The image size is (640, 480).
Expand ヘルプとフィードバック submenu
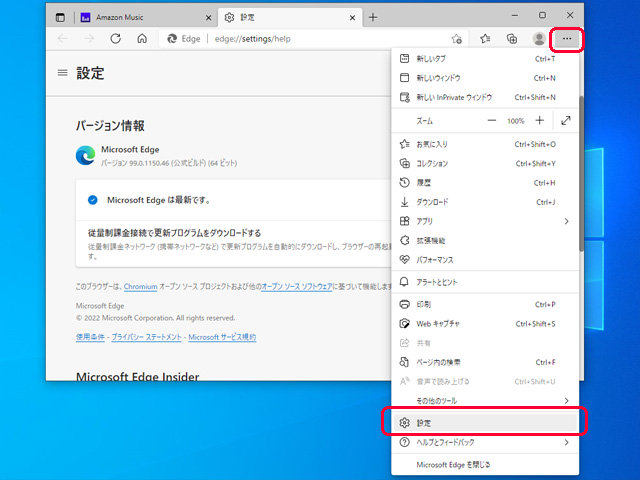(x=485, y=442)
